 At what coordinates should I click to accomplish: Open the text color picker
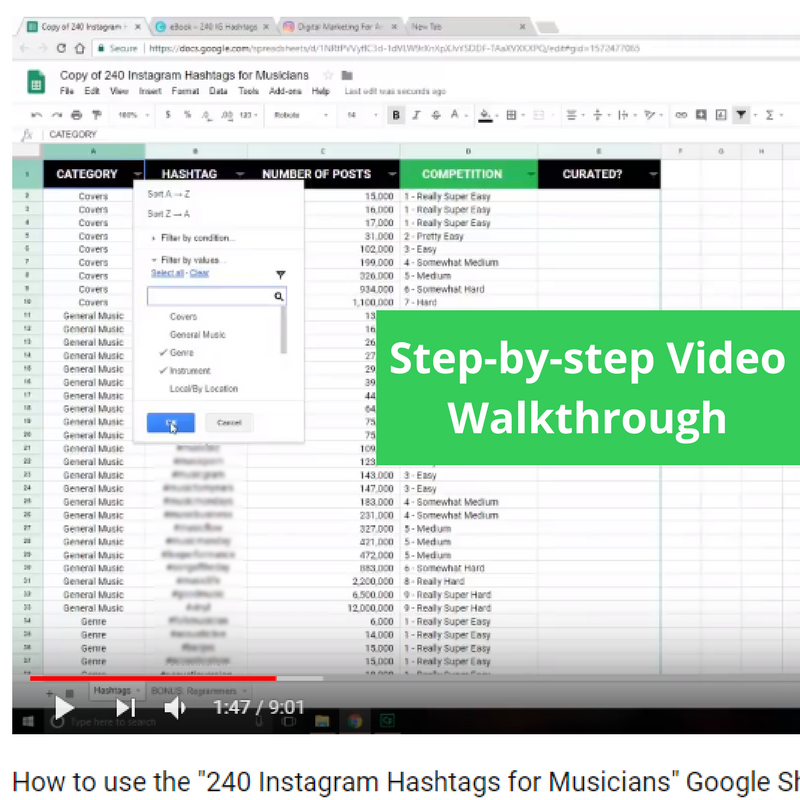pos(454,115)
